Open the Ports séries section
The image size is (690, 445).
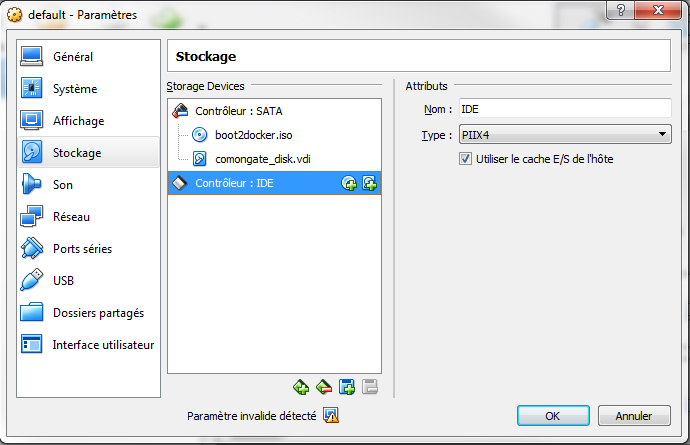coord(88,249)
